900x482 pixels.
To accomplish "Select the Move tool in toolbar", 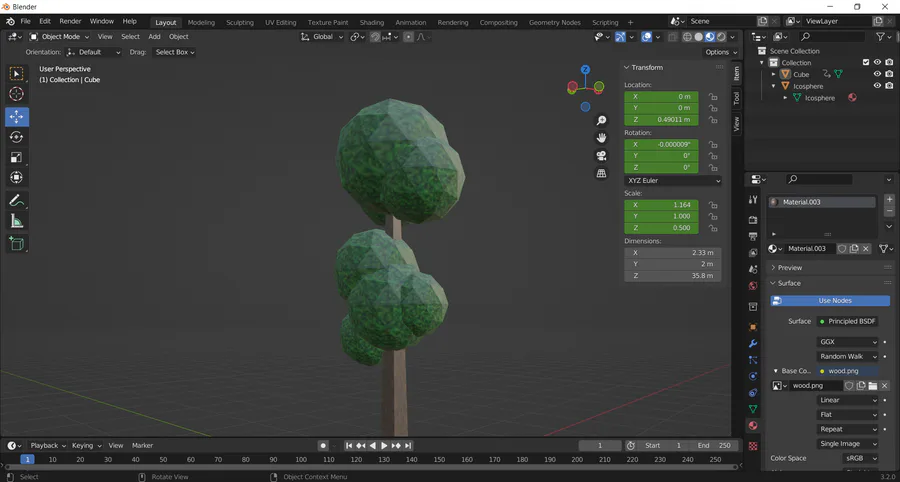I will tap(16, 116).
